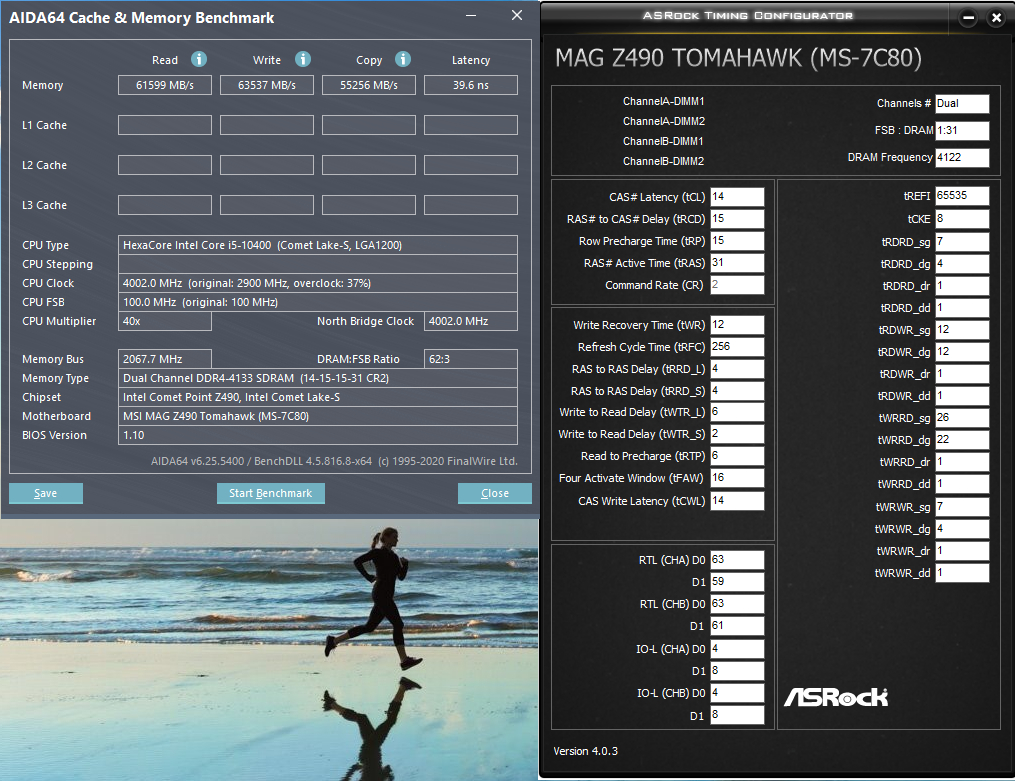Click the CAS Write Latency (tCWL) field
This screenshot has width=1015, height=781.
click(x=737, y=501)
